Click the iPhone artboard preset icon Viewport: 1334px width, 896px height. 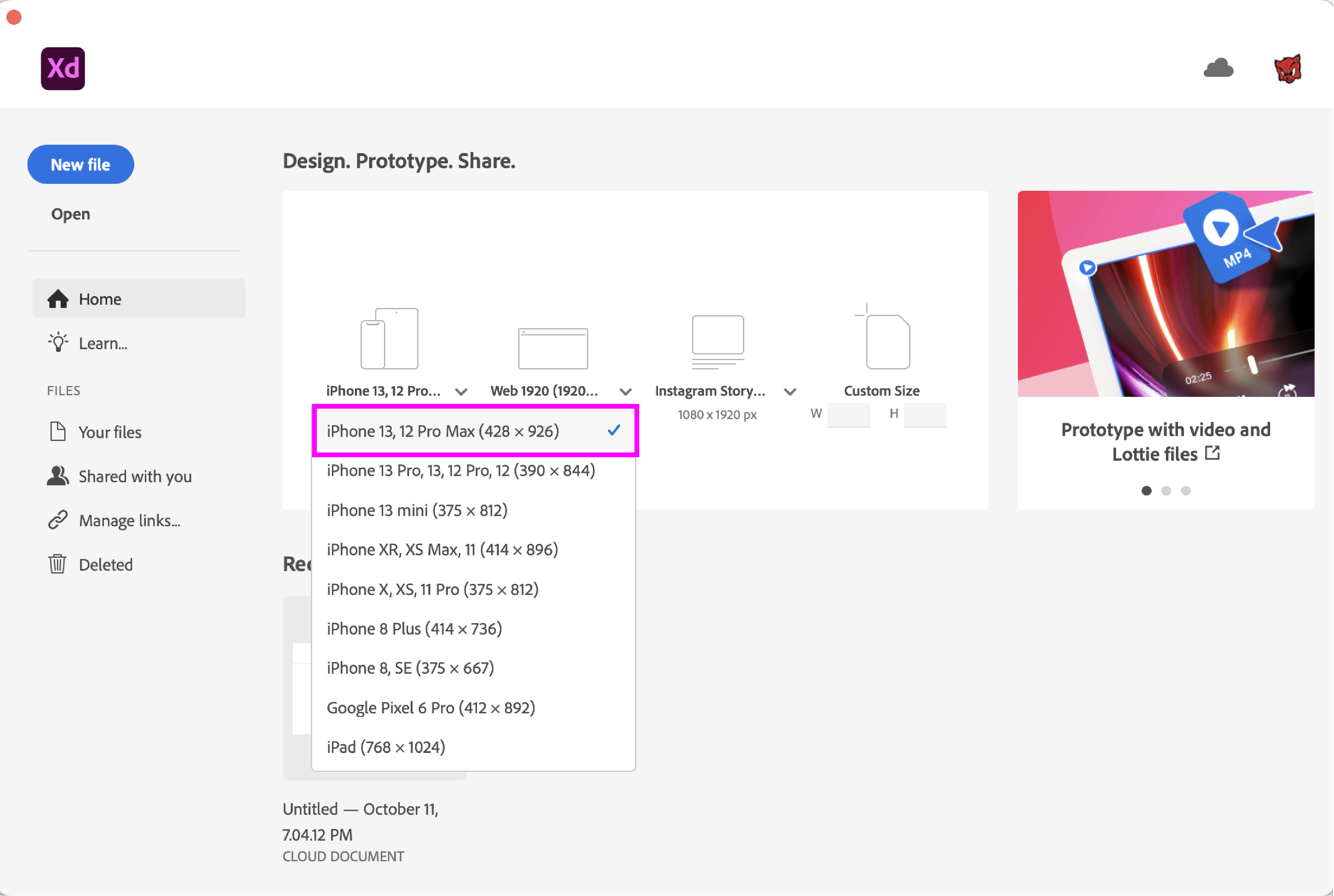pyautogui.click(x=389, y=339)
